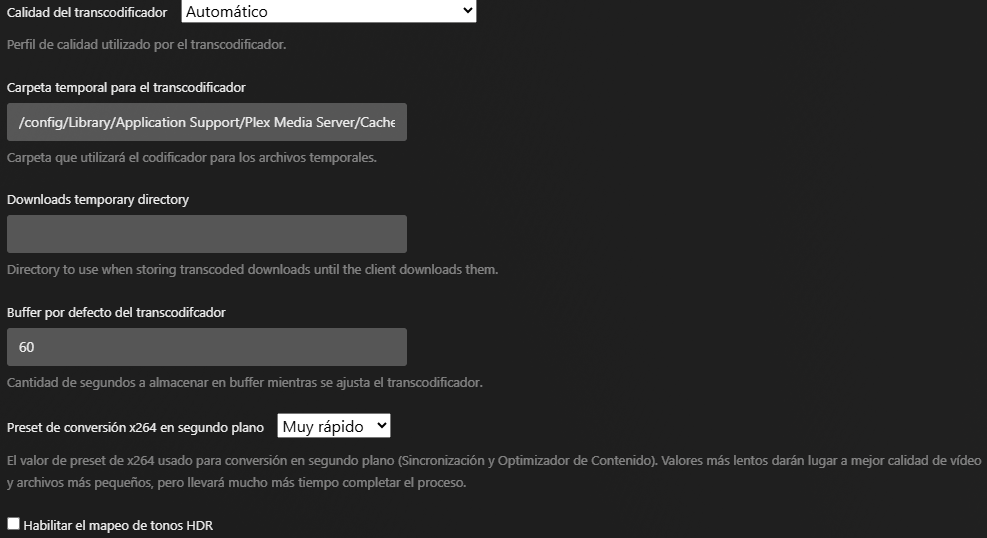The image size is (987, 538).
Task: Click the 'Preset de conversión x264 en segundo plano' label
Action: [135, 427]
